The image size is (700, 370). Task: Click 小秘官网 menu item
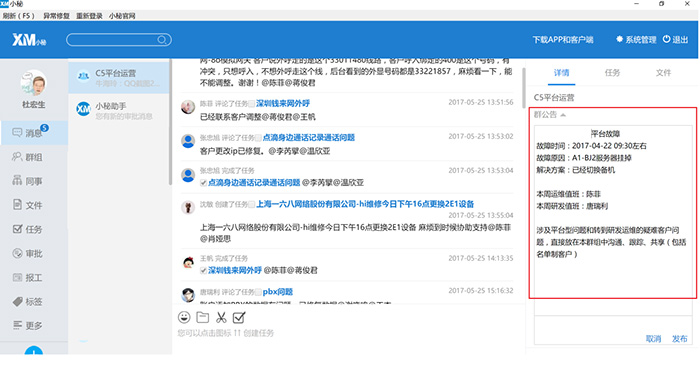[122, 16]
